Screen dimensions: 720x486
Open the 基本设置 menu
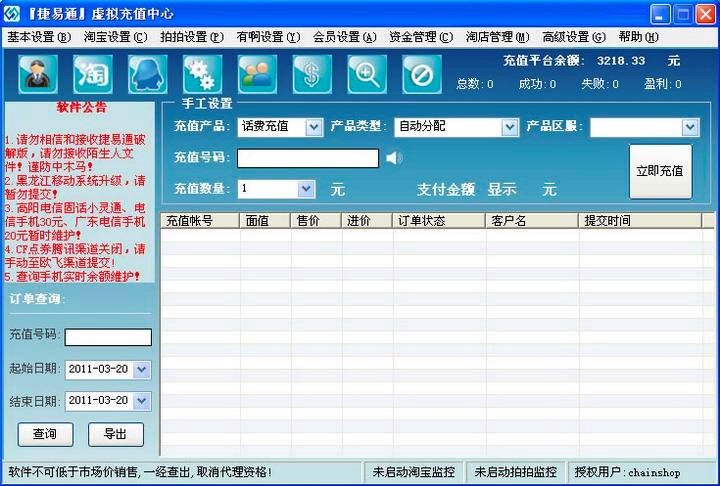39,37
